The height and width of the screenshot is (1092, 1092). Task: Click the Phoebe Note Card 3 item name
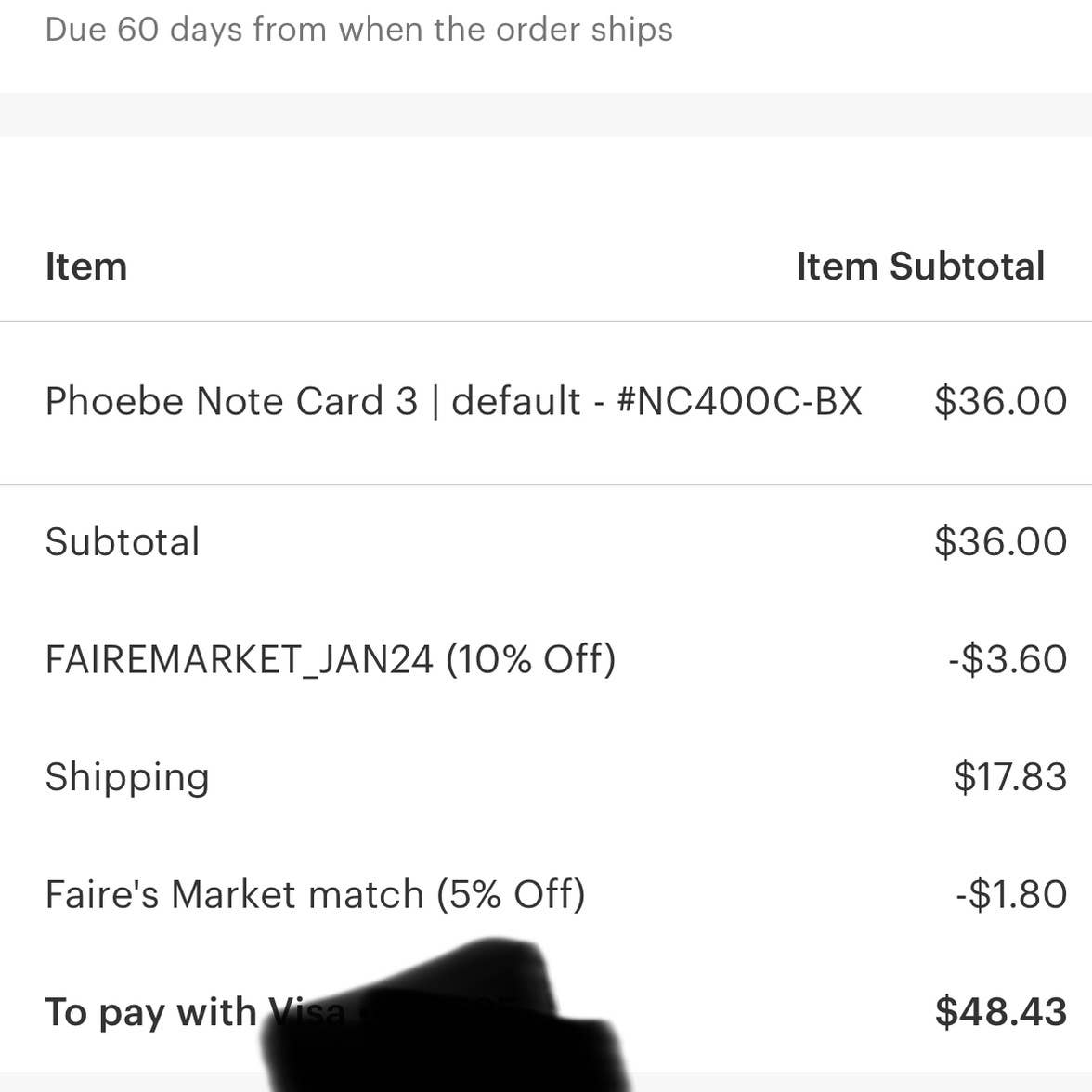232,401
